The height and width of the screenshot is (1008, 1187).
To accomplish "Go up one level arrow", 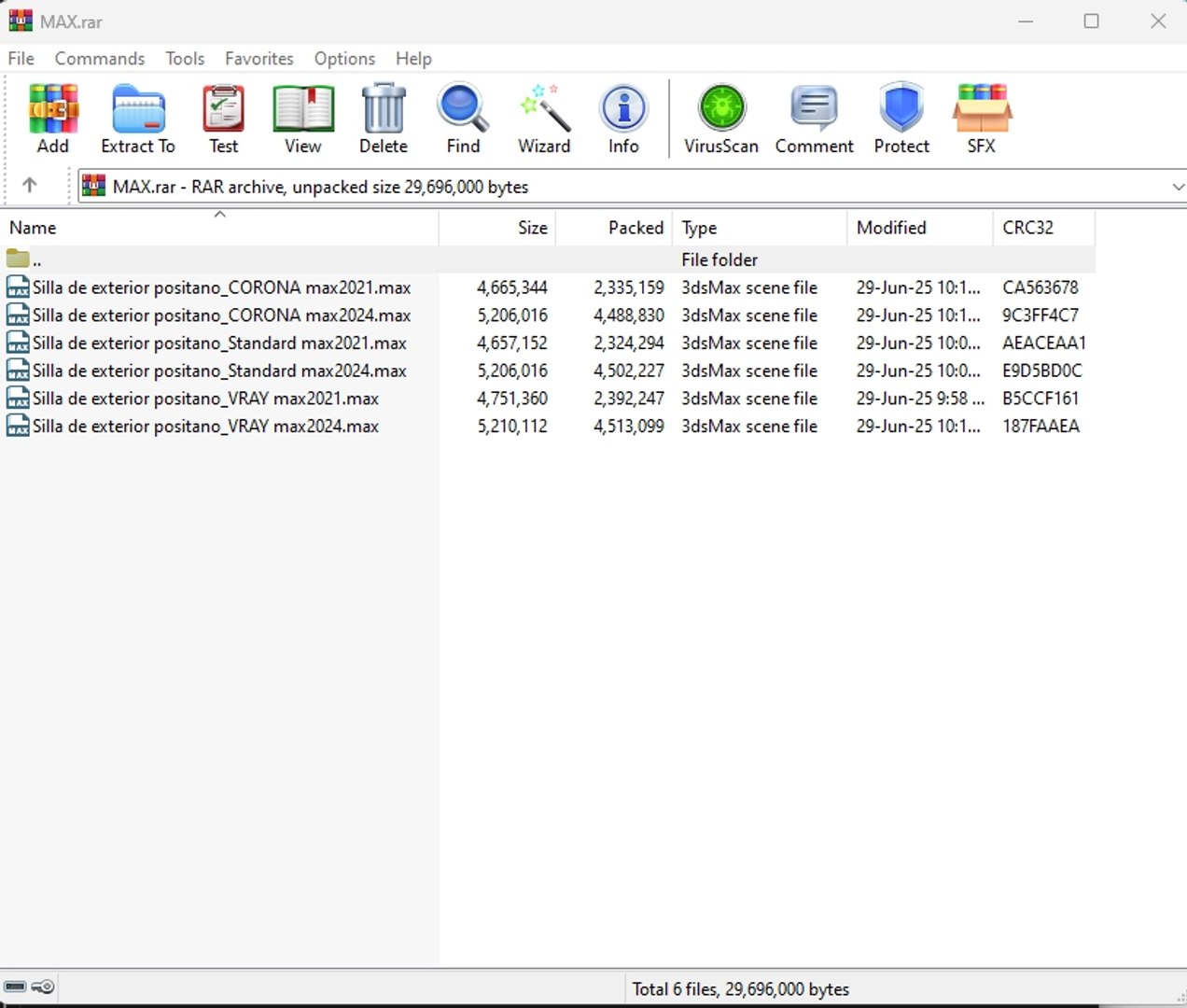I will 30,186.
